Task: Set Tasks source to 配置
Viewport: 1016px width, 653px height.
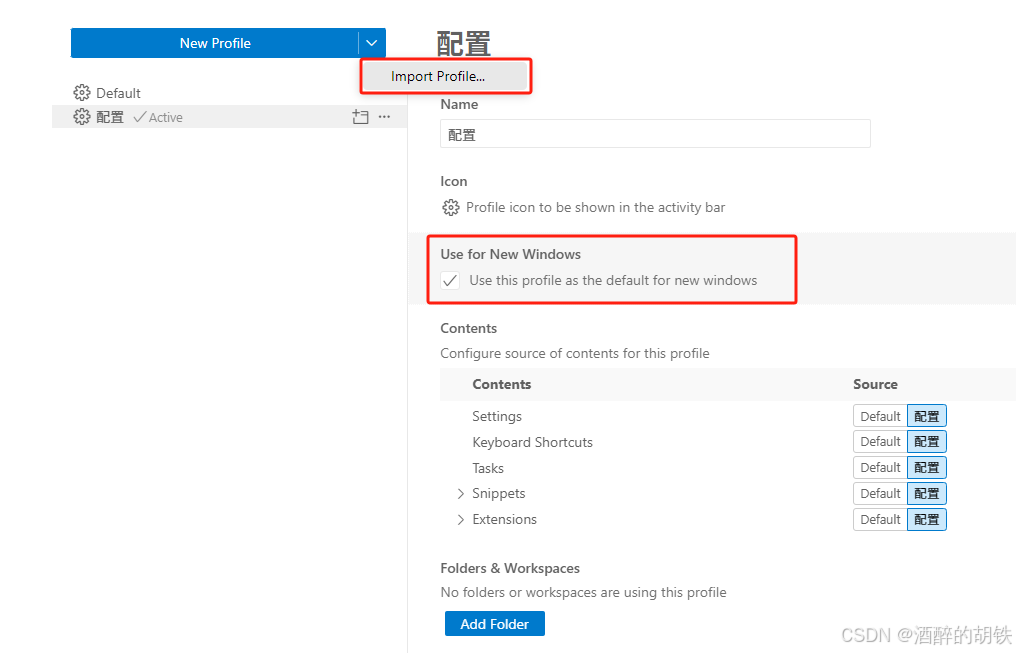Action: [x=927, y=468]
